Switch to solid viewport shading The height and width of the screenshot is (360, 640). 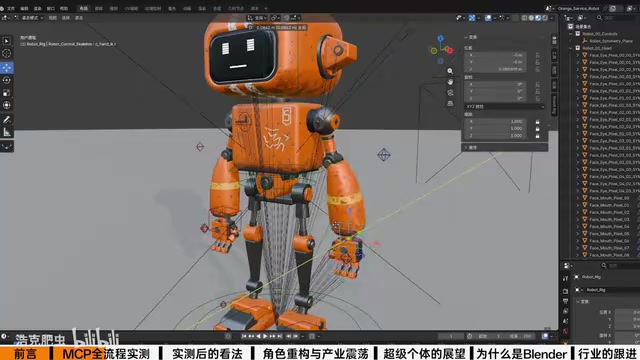531,18
